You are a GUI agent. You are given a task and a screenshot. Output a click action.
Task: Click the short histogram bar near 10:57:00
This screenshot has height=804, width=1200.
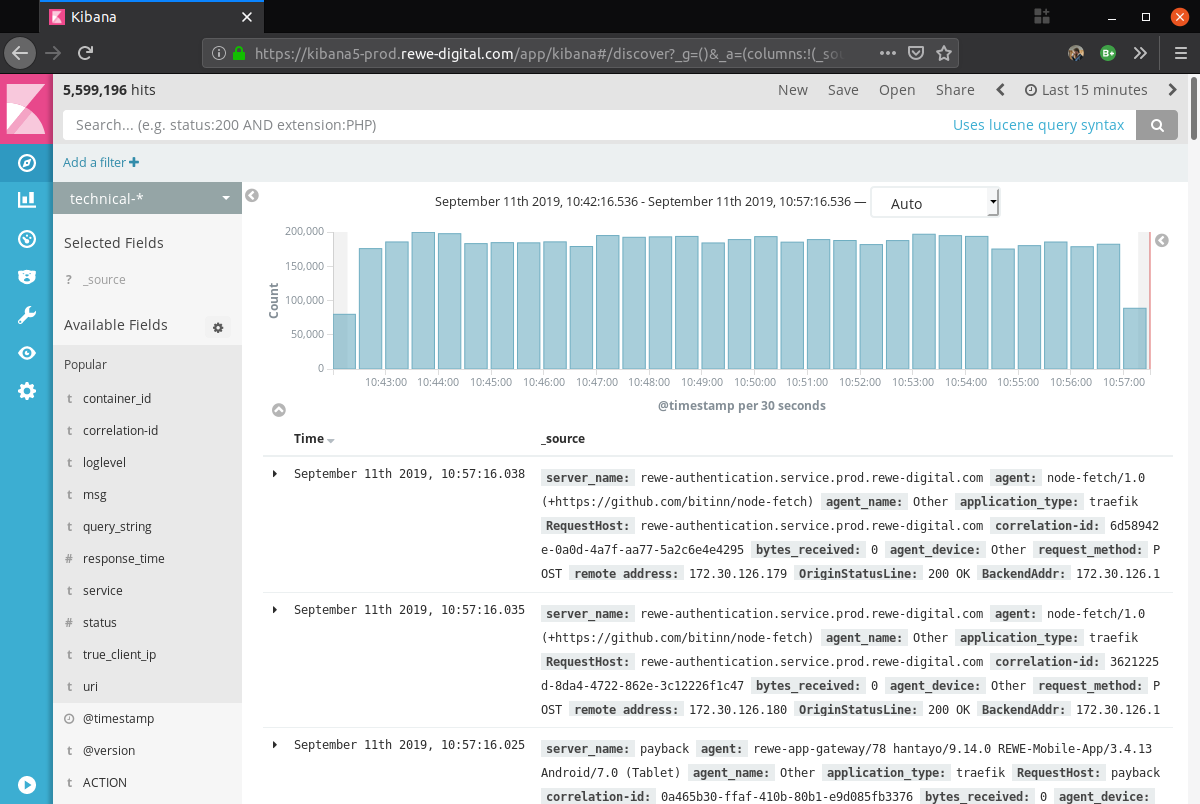[1135, 339]
